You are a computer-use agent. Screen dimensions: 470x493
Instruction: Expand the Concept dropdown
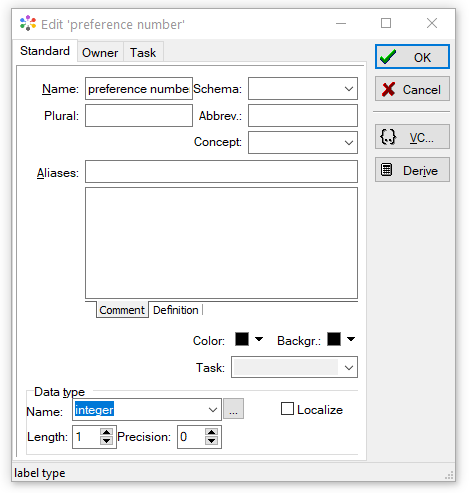pyautogui.click(x=349, y=143)
